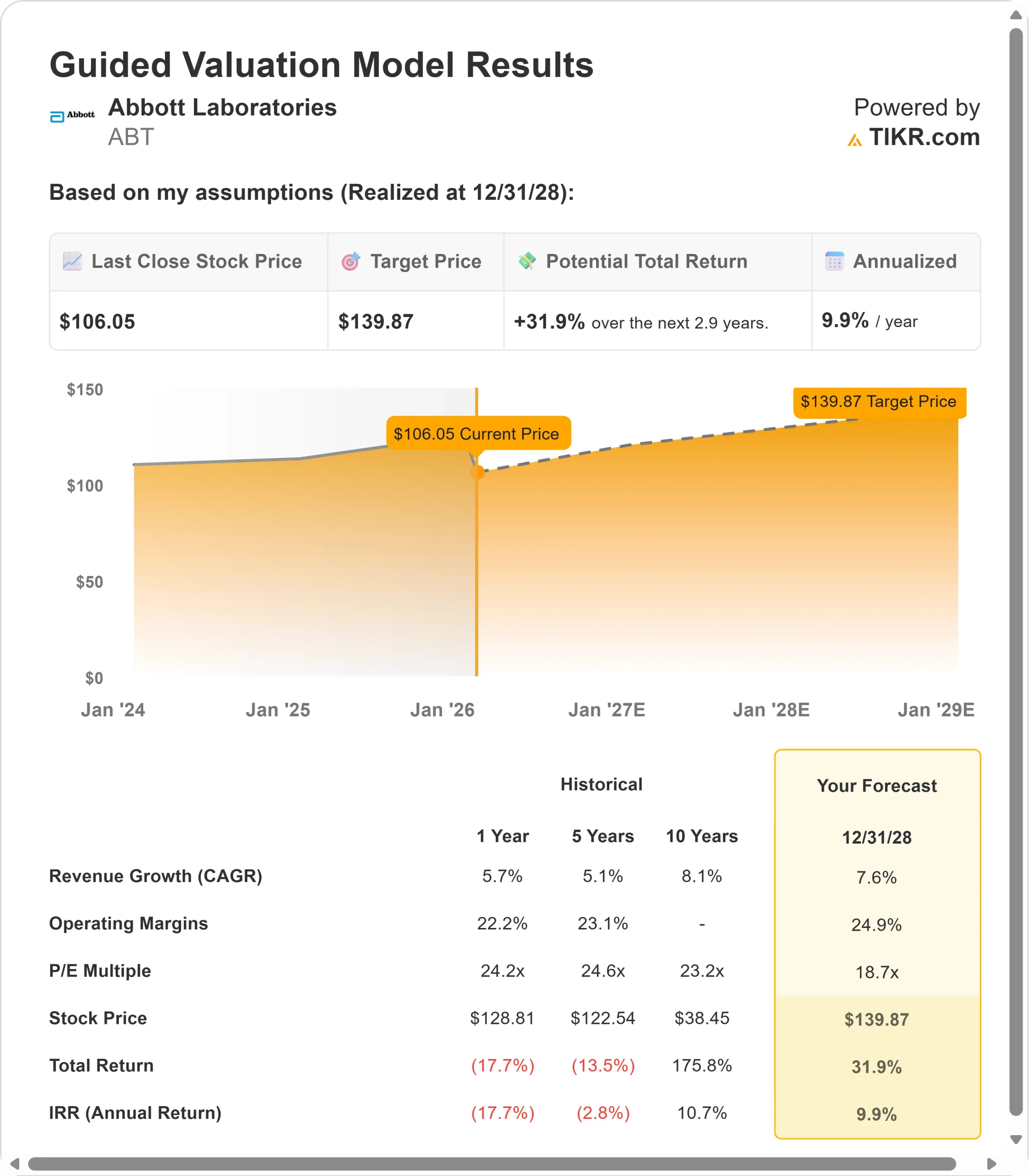Image resolution: width=1029 pixels, height=1176 pixels.
Task: Click the Abbott Laboratories company name
Action: click(x=222, y=107)
